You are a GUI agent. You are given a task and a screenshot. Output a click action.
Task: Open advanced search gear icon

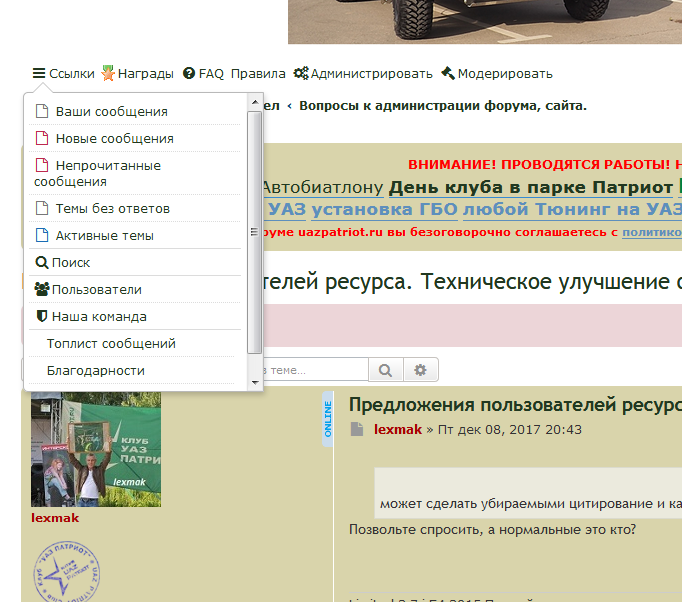click(420, 370)
